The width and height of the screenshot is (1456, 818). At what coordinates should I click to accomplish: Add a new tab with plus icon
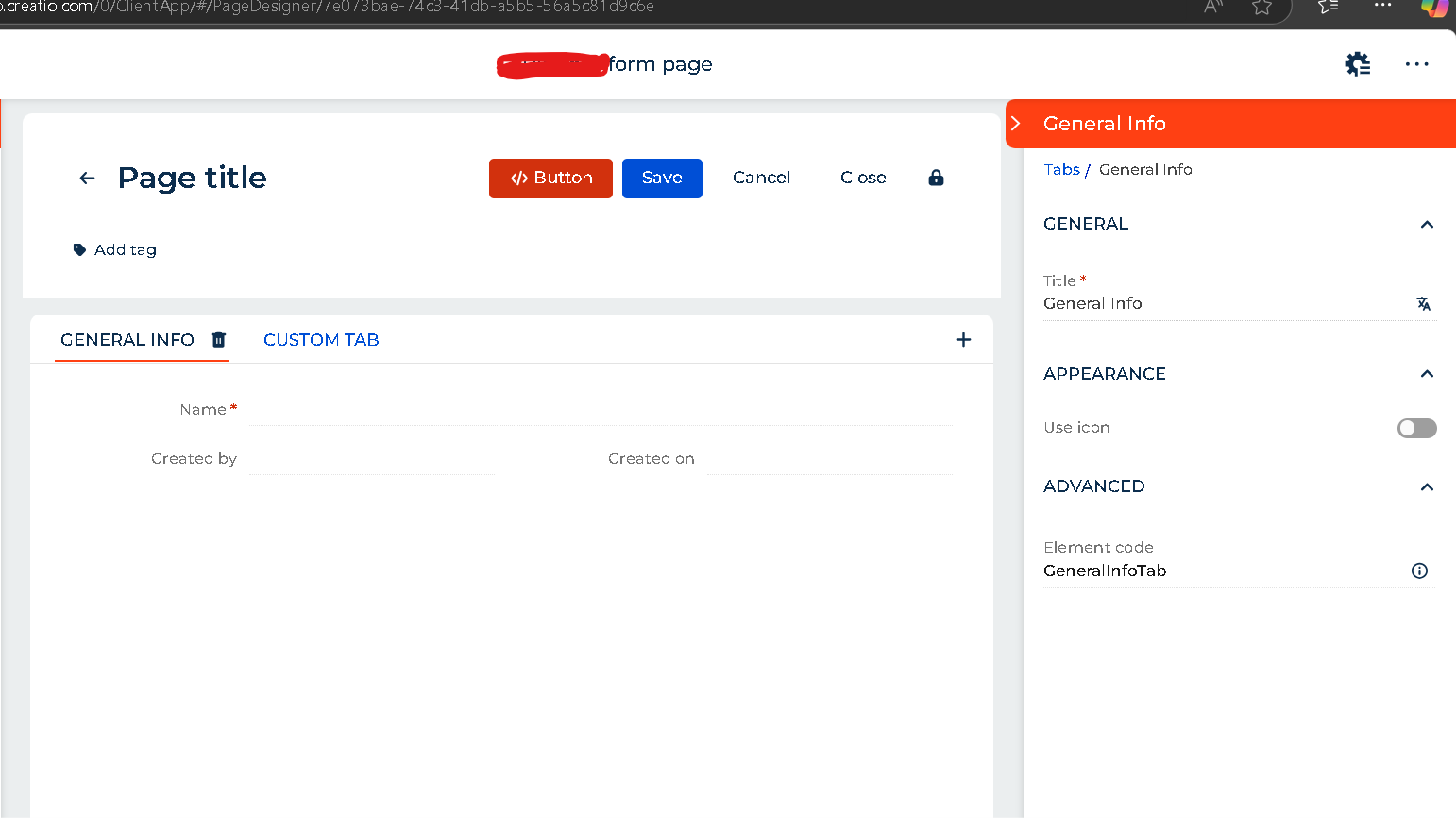click(x=963, y=339)
